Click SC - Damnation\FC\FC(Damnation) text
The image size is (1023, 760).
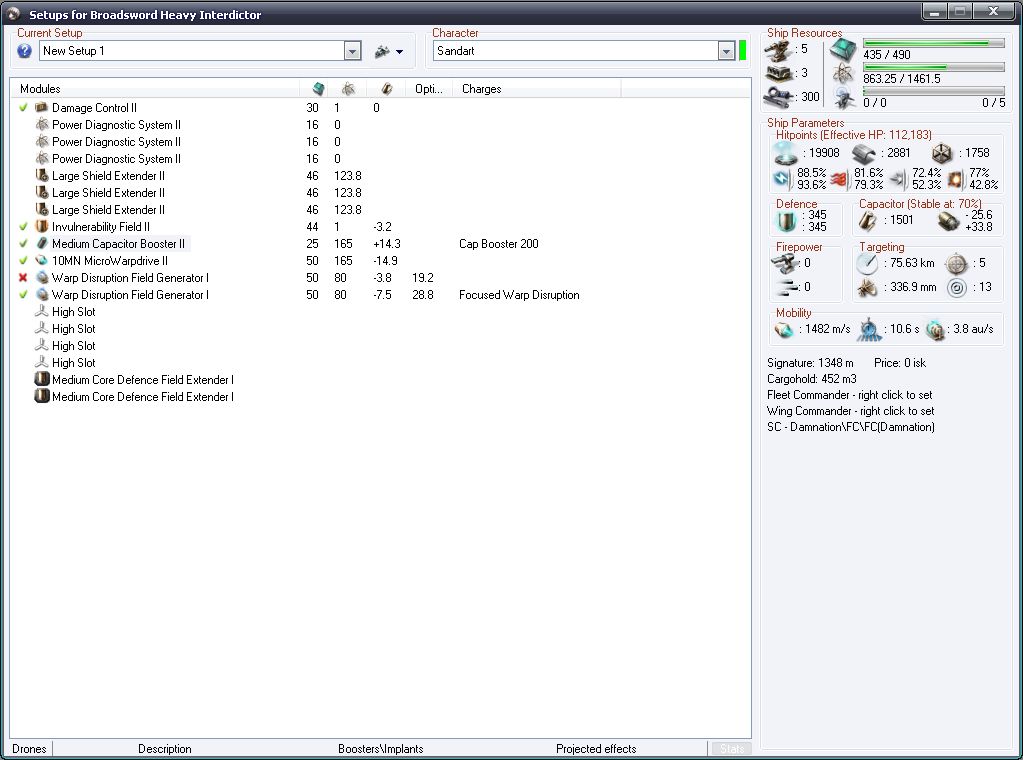pos(851,427)
